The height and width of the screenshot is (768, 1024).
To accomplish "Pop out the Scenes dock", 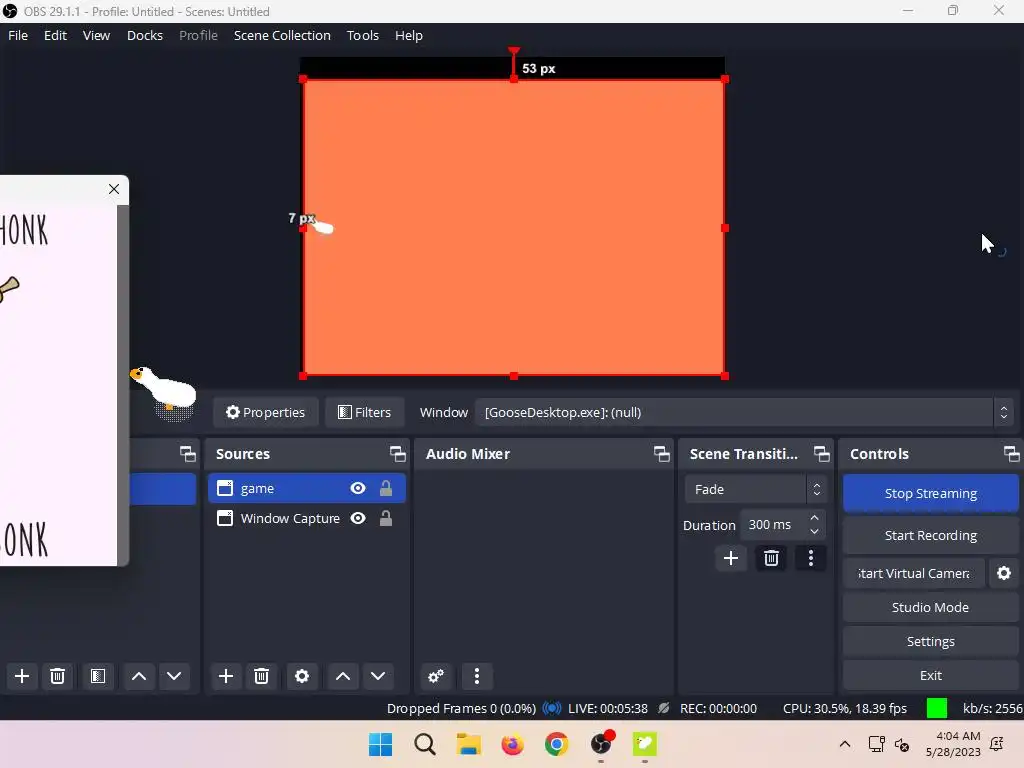I will coord(187,454).
